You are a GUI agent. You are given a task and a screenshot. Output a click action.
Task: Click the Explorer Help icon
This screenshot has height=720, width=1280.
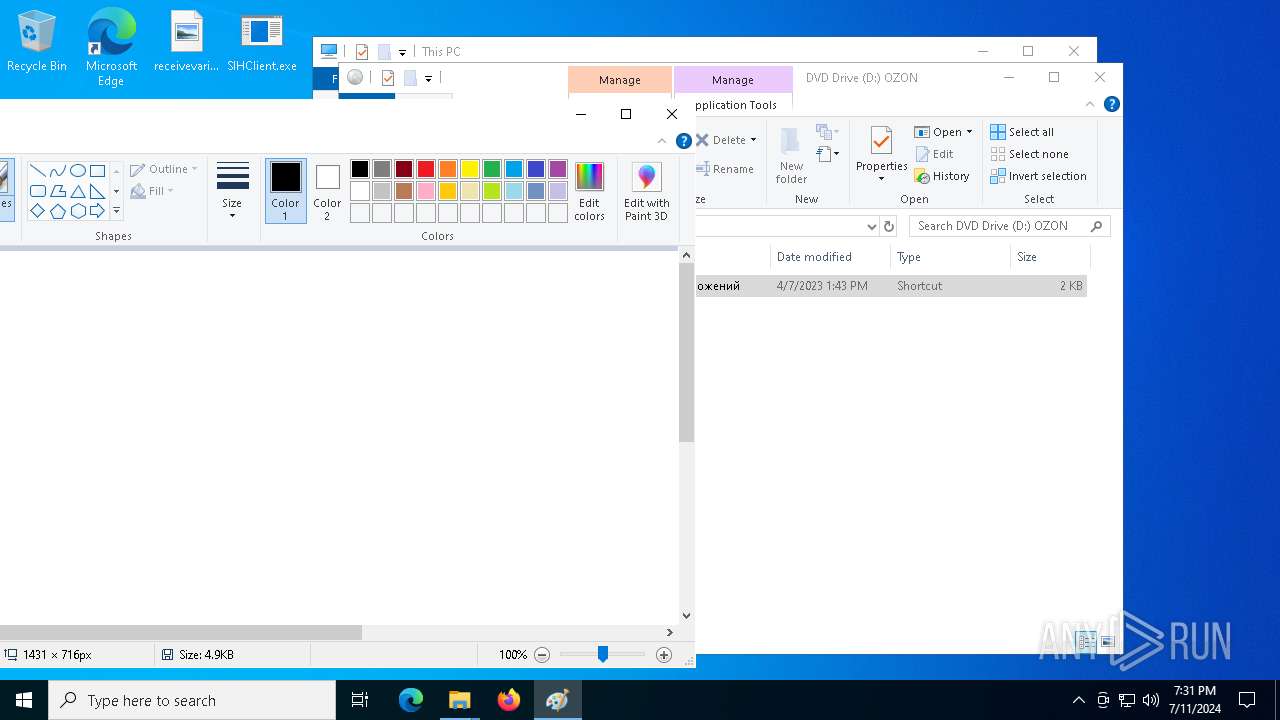1112,104
